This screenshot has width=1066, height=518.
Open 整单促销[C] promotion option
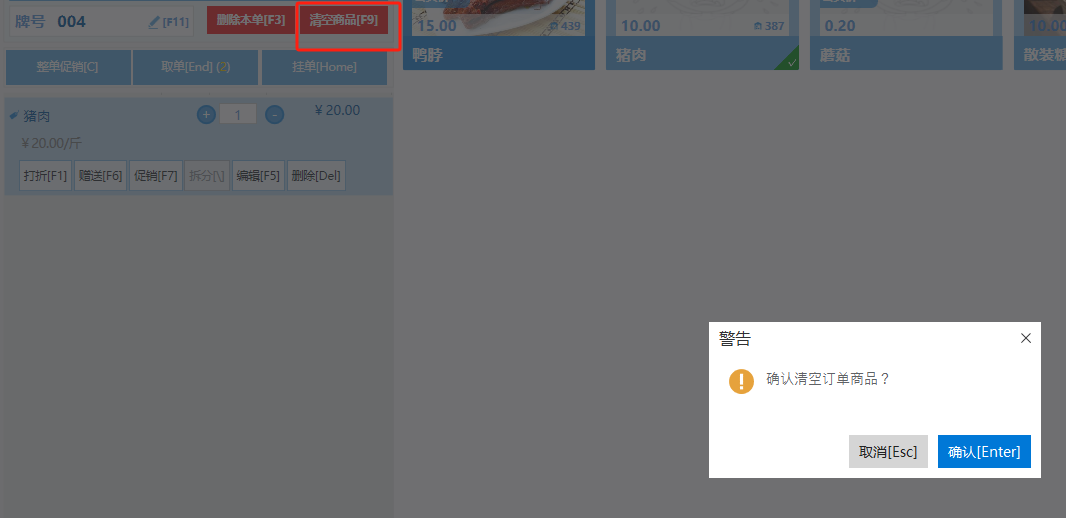(68, 67)
